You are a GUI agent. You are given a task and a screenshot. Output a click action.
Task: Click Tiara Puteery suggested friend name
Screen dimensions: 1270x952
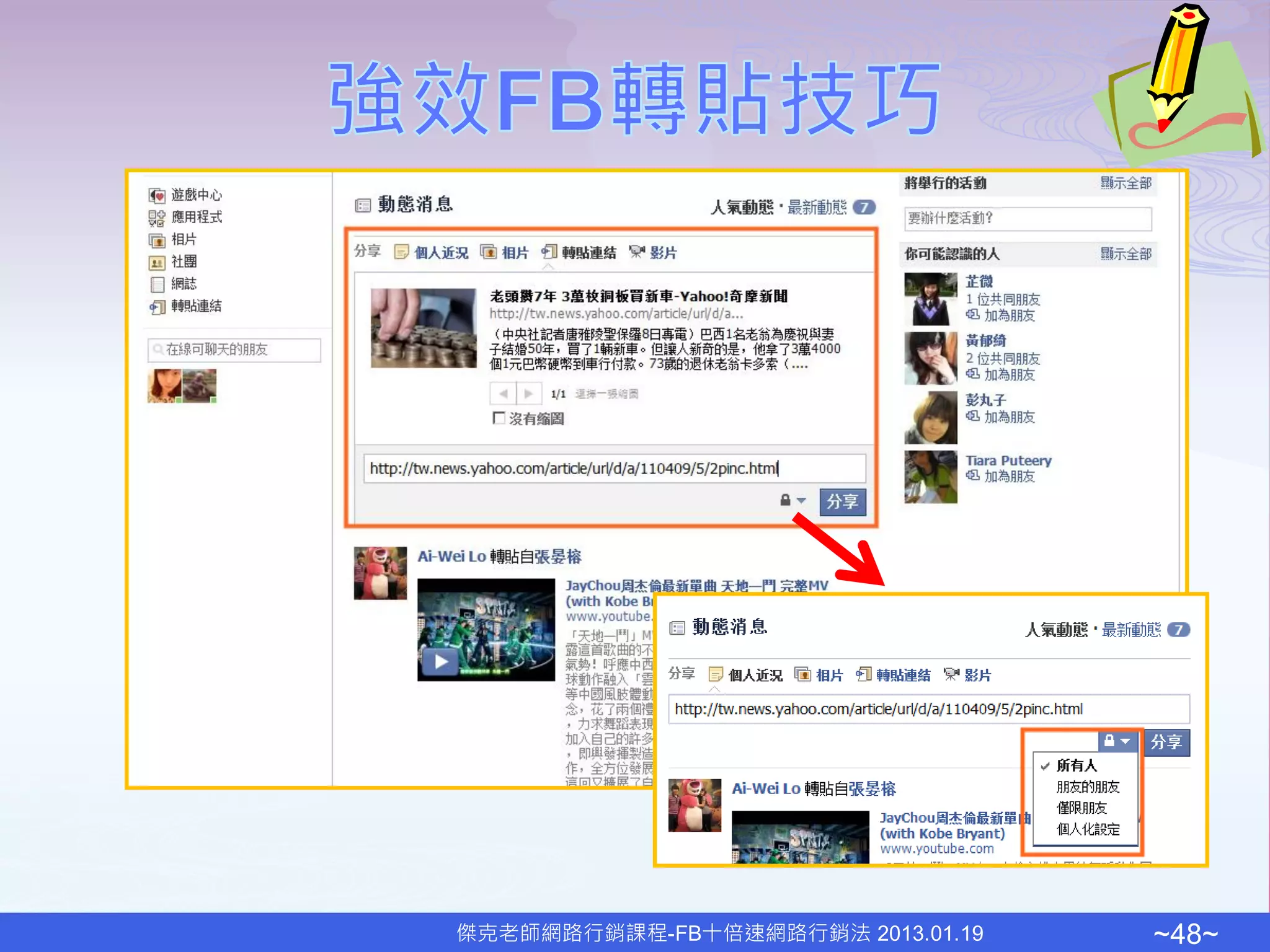point(1008,461)
